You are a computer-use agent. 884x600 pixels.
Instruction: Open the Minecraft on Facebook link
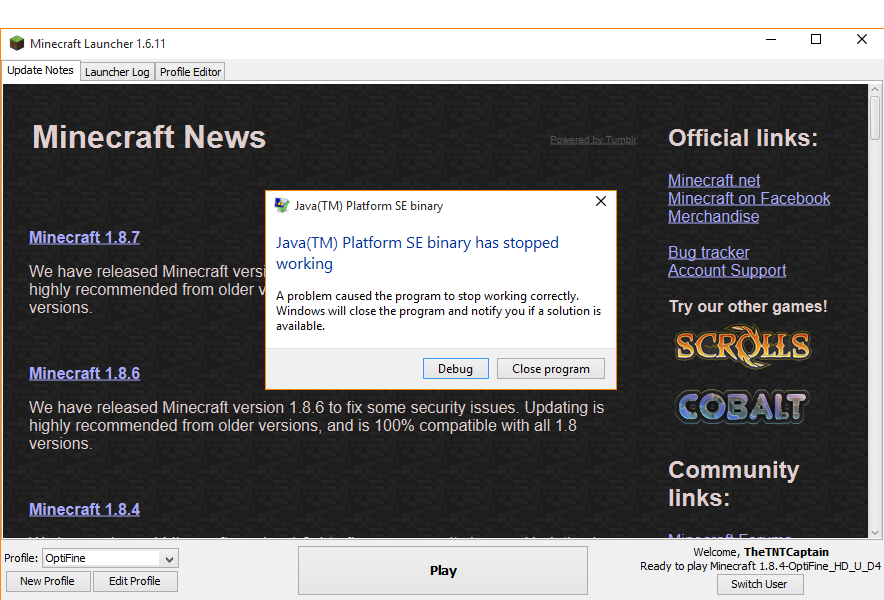[749, 198]
